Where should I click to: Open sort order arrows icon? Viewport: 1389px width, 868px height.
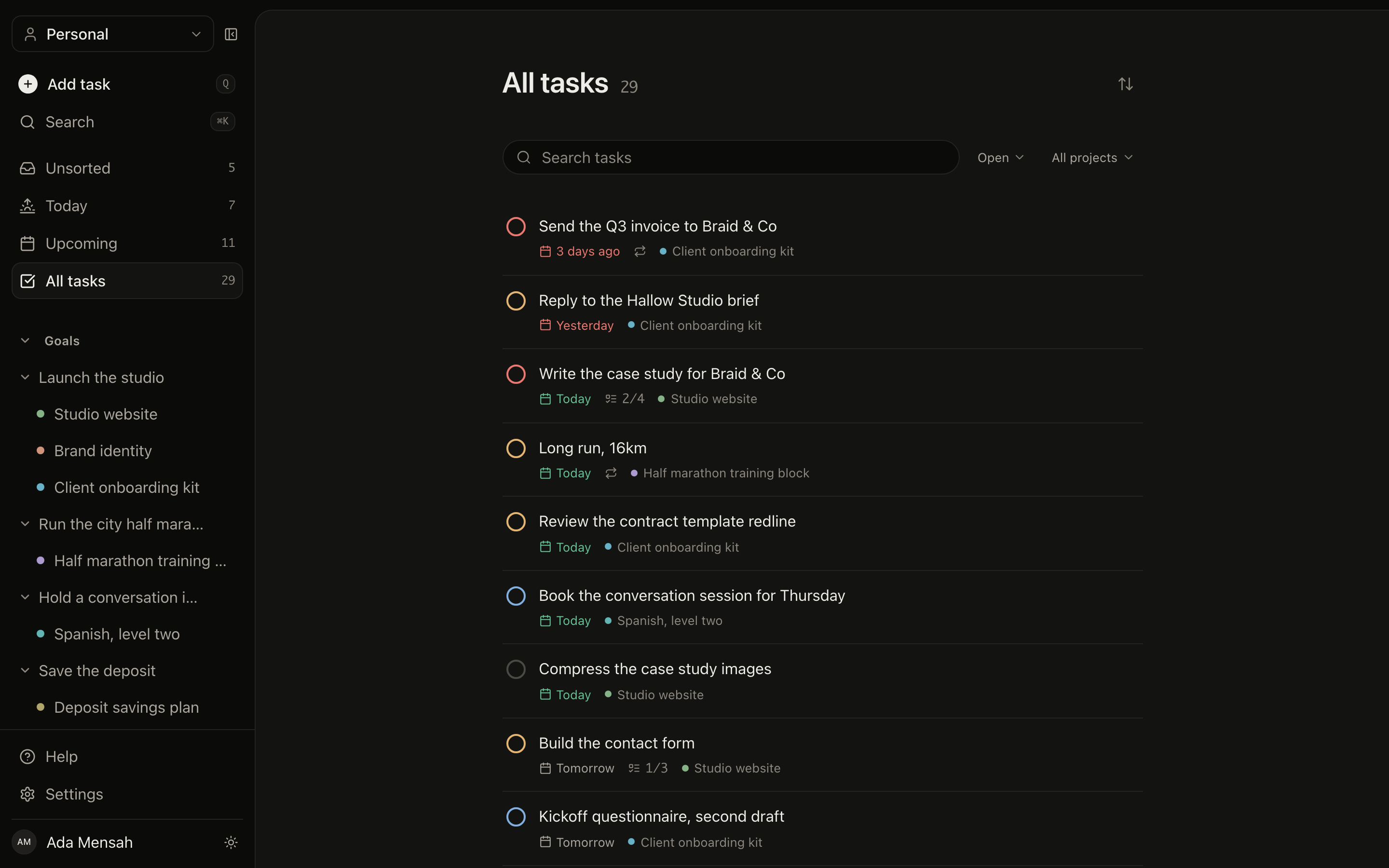click(1126, 84)
